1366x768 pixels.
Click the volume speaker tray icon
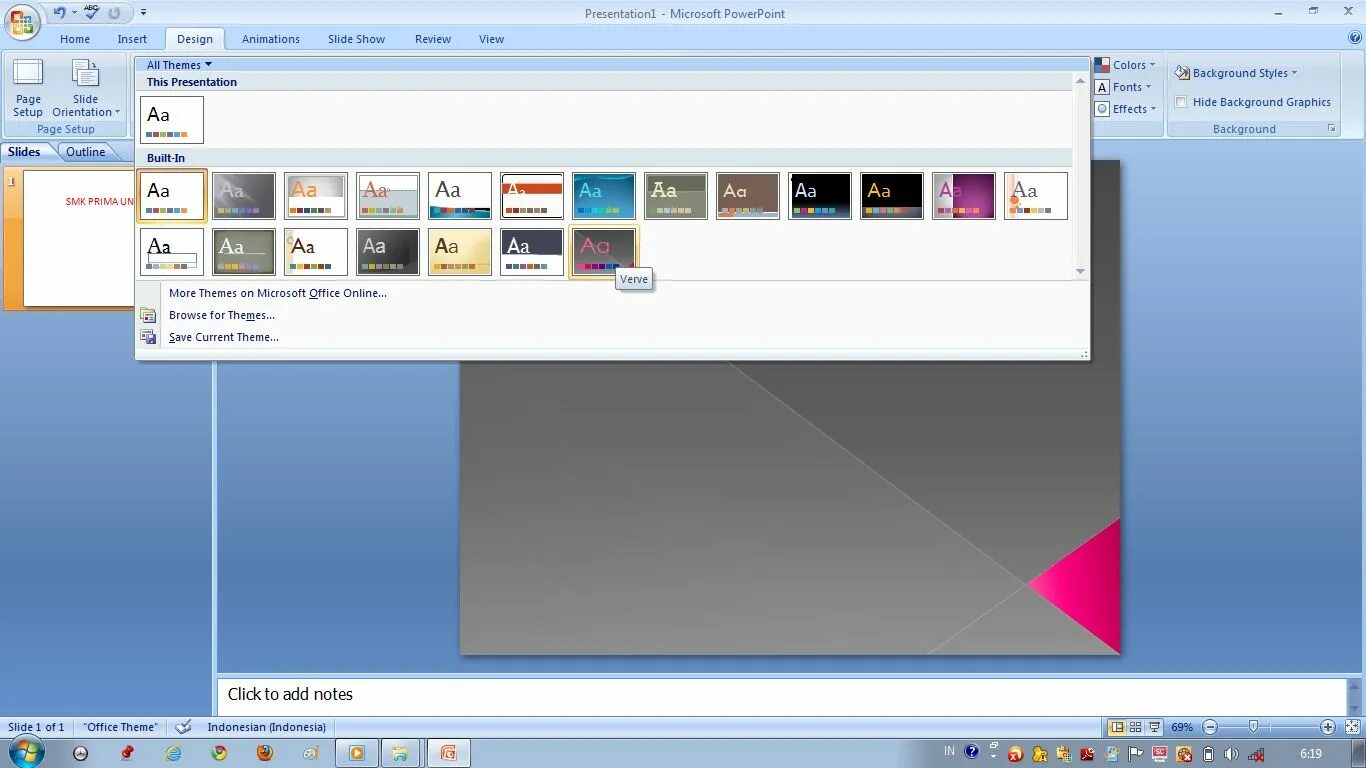tap(1231, 754)
